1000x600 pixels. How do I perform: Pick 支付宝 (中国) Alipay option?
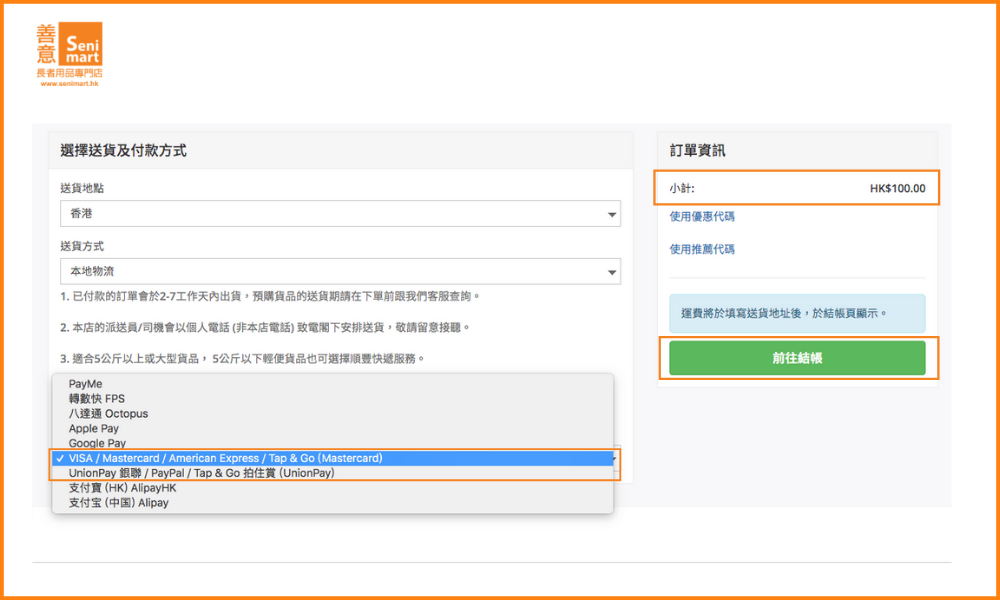coord(118,503)
